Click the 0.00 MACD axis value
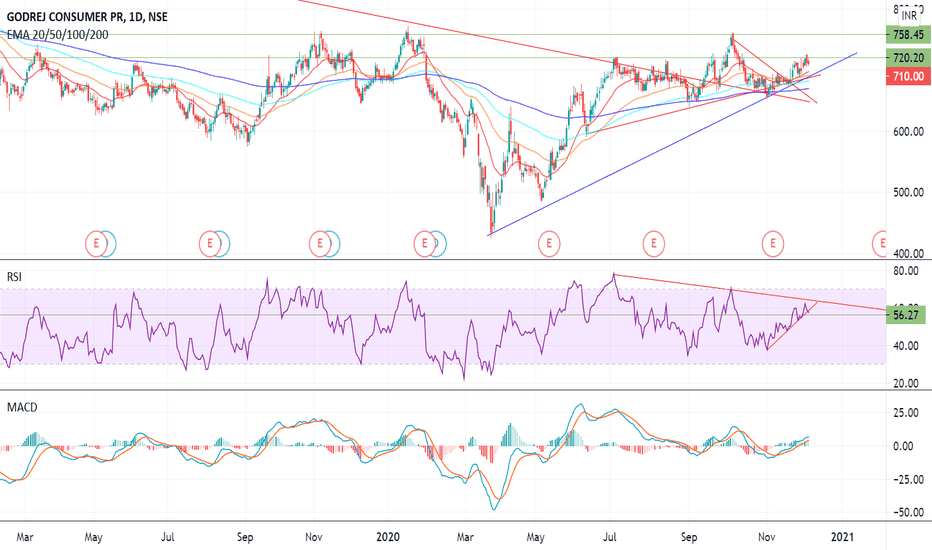The image size is (932, 550). [903, 446]
